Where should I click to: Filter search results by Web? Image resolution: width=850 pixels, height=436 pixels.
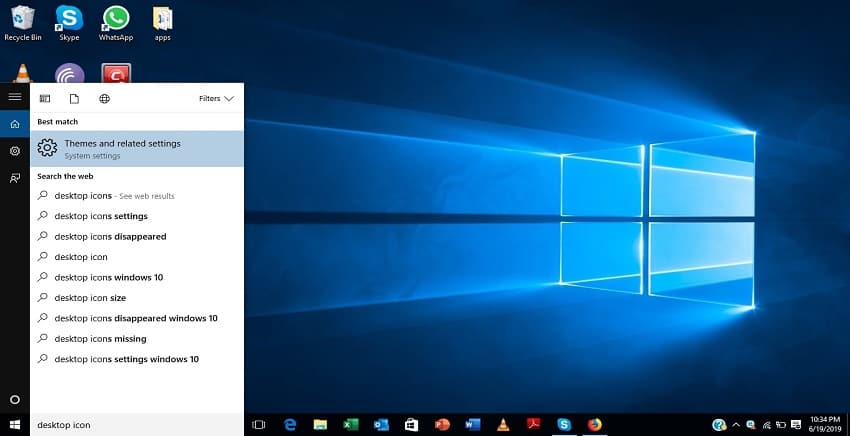pos(105,98)
